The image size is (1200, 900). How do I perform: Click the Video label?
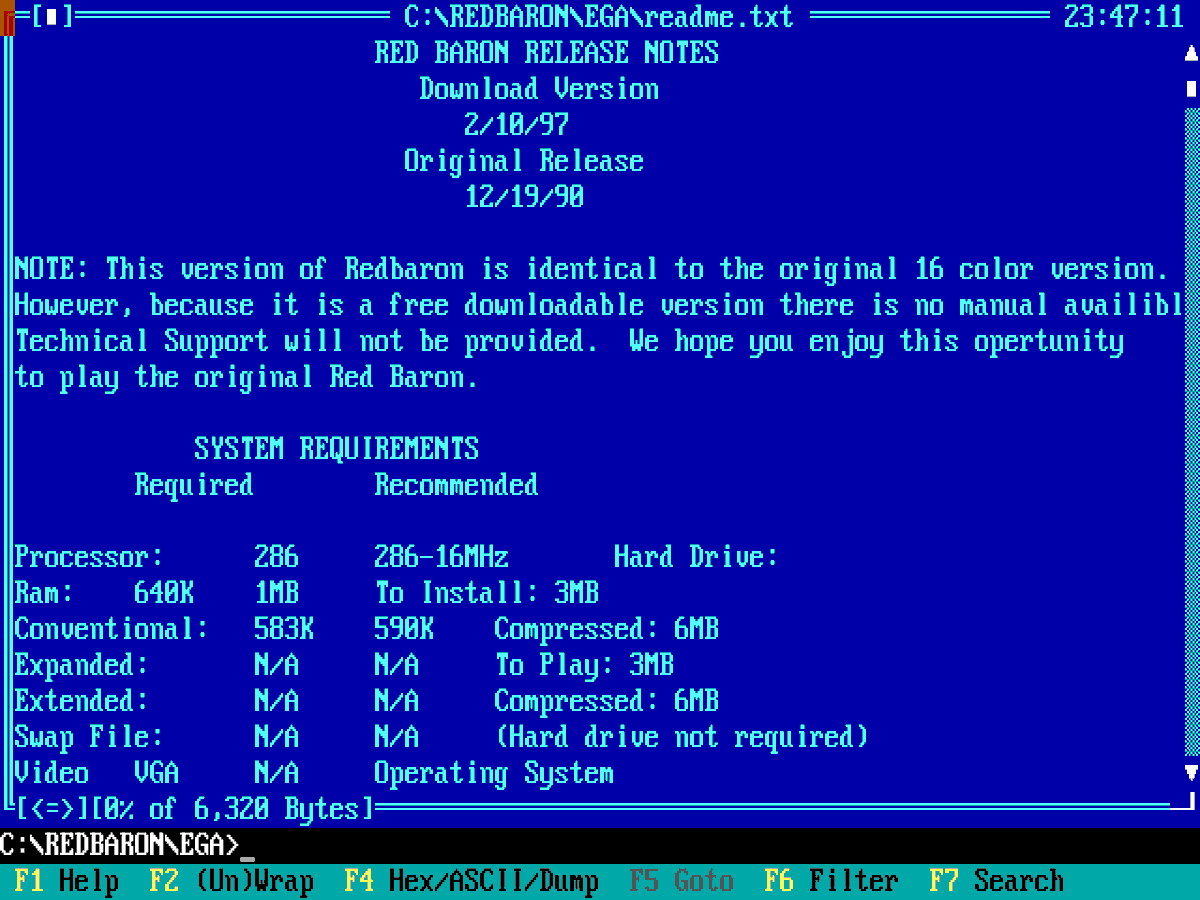tap(52, 773)
